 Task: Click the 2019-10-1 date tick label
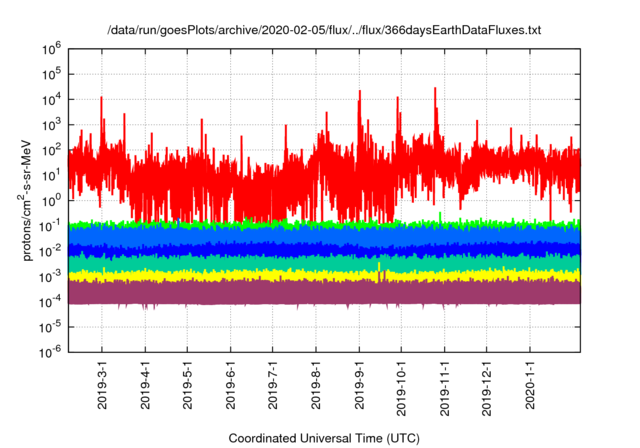click(x=401, y=389)
